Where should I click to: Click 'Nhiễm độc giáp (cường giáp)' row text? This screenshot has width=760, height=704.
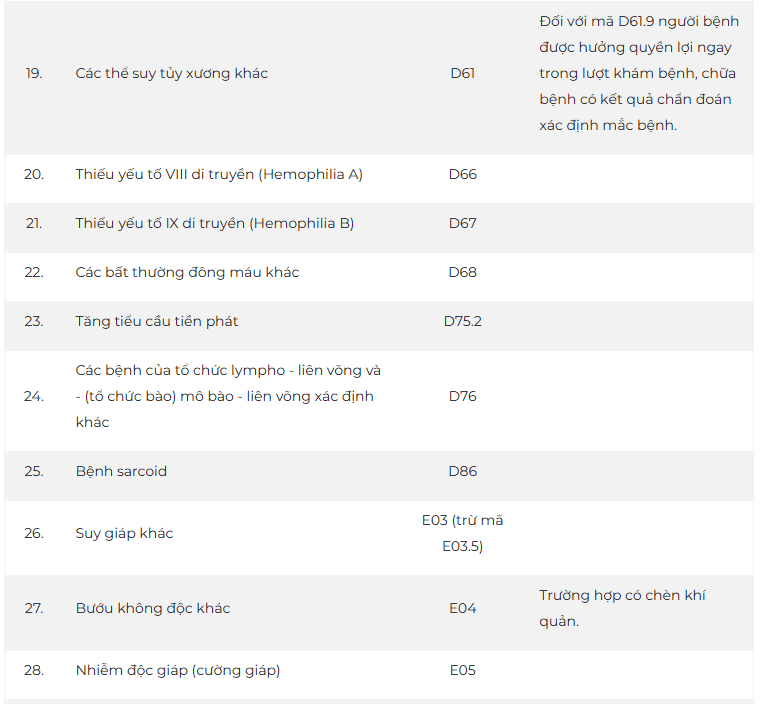point(177,670)
